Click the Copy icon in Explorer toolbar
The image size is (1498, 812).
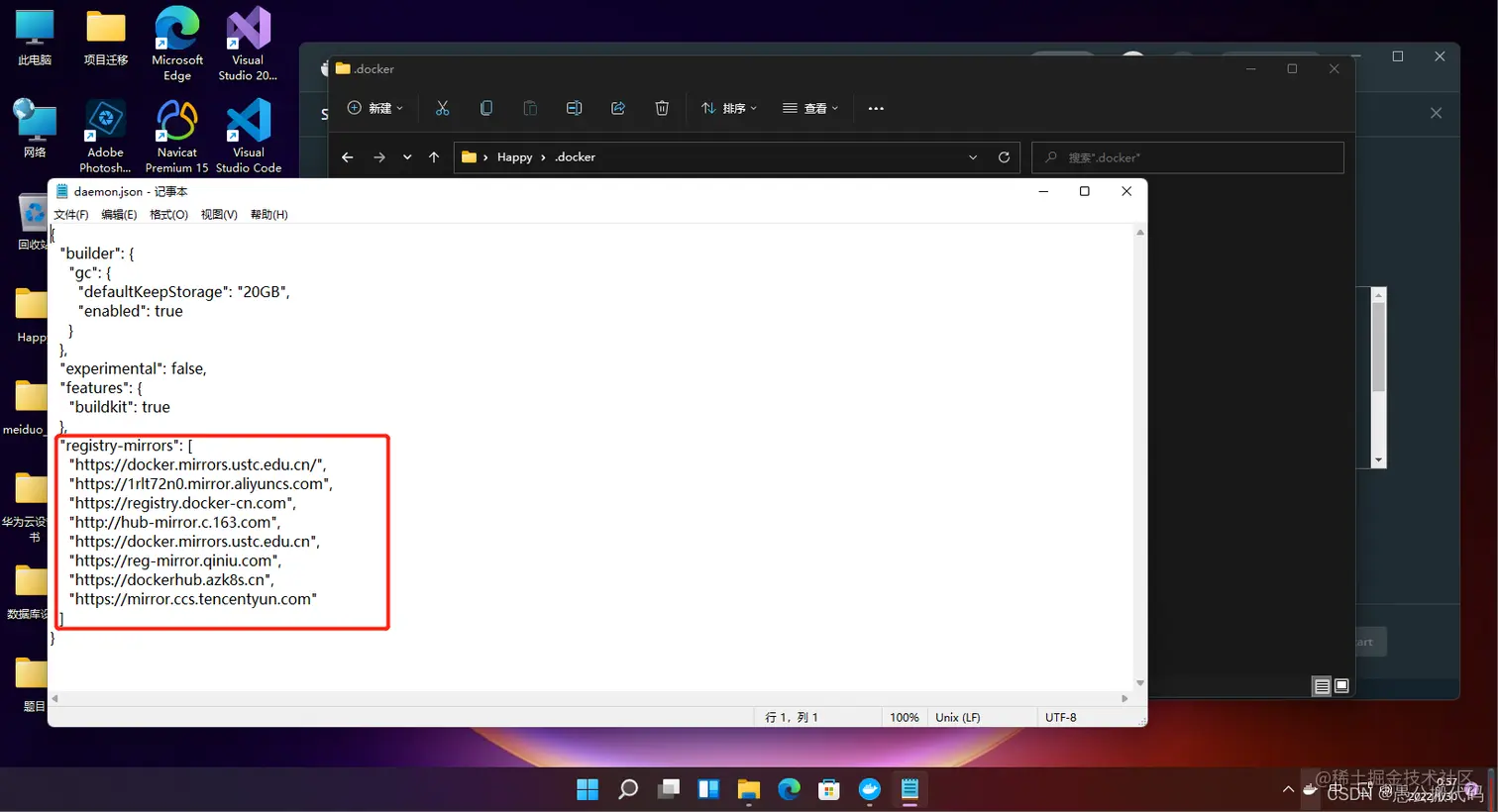[x=486, y=108]
